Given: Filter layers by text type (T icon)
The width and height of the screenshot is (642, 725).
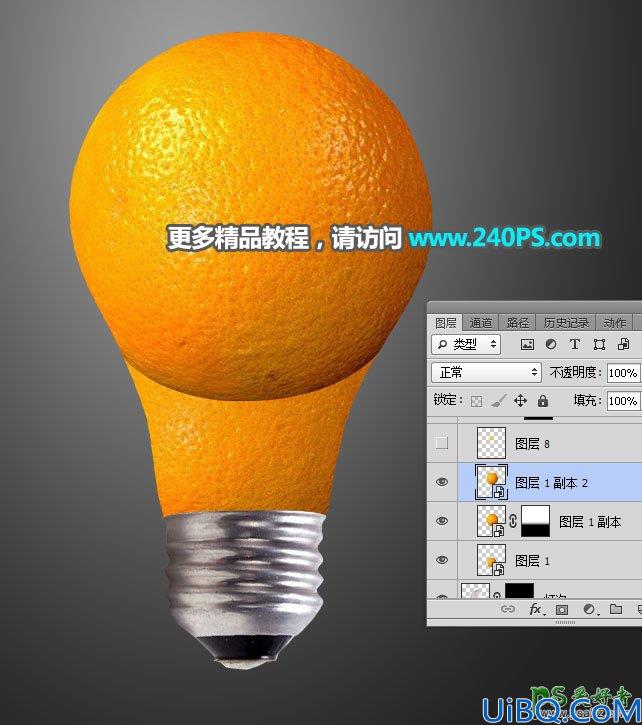Looking at the screenshot, I should coord(575,344).
